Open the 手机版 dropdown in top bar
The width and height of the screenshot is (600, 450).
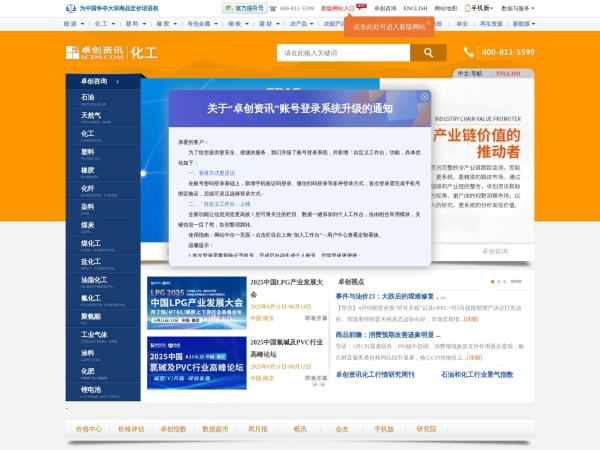[479, 8]
